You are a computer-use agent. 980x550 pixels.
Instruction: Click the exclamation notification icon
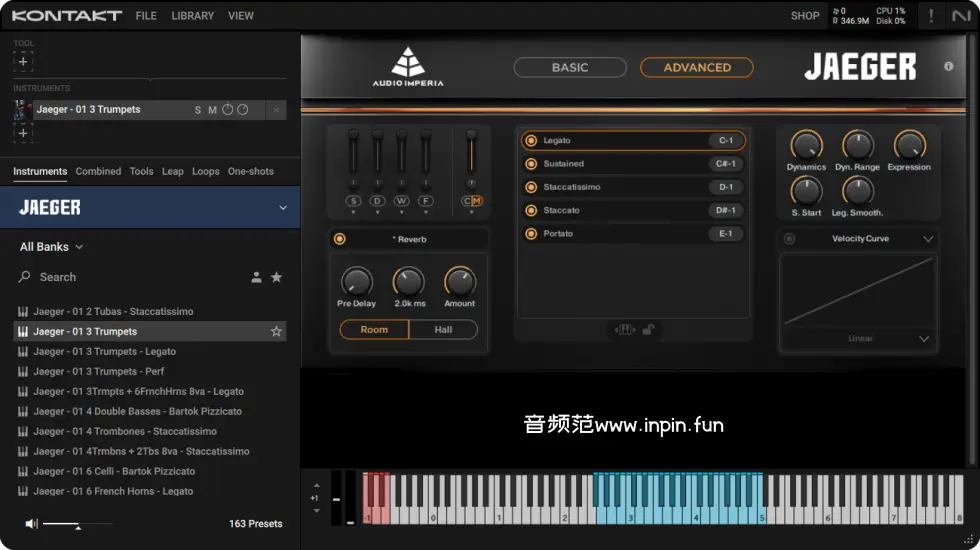pos(931,16)
